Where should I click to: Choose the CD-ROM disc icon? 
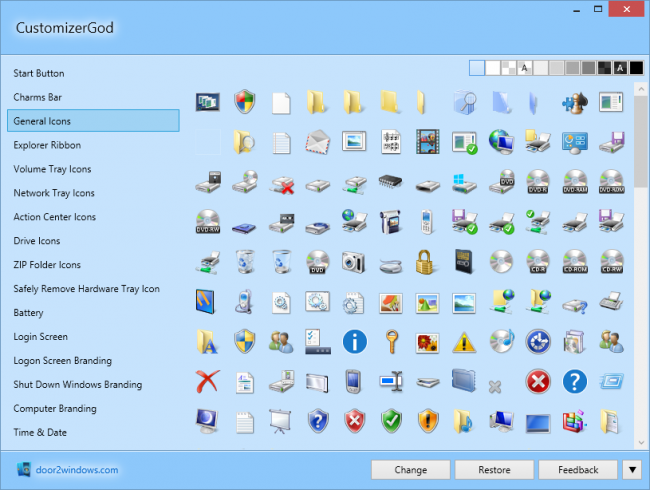(575, 261)
